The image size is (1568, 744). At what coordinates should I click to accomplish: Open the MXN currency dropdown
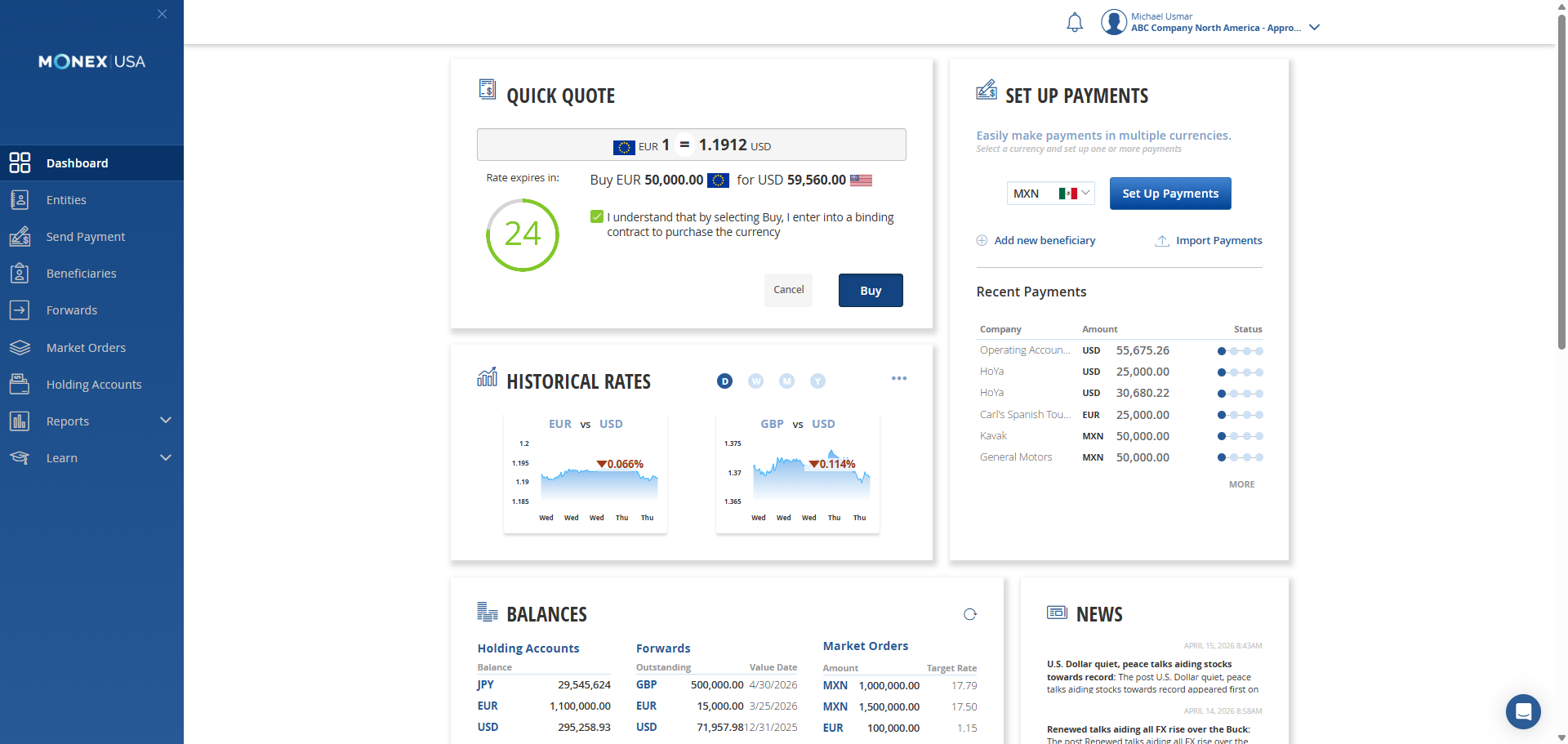point(1051,194)
